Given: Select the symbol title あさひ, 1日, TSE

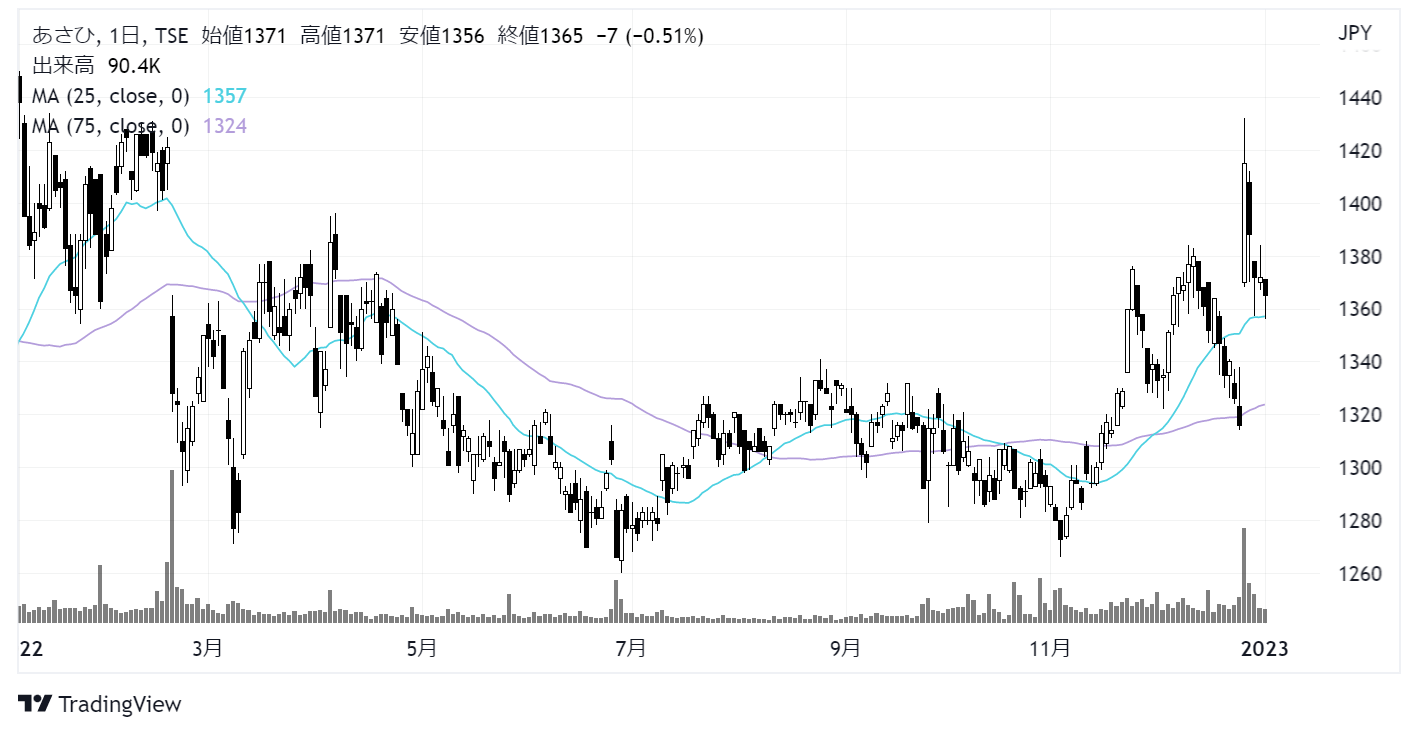Looking at the screenshot, I should pyautogui.click(x=112, y=36).
